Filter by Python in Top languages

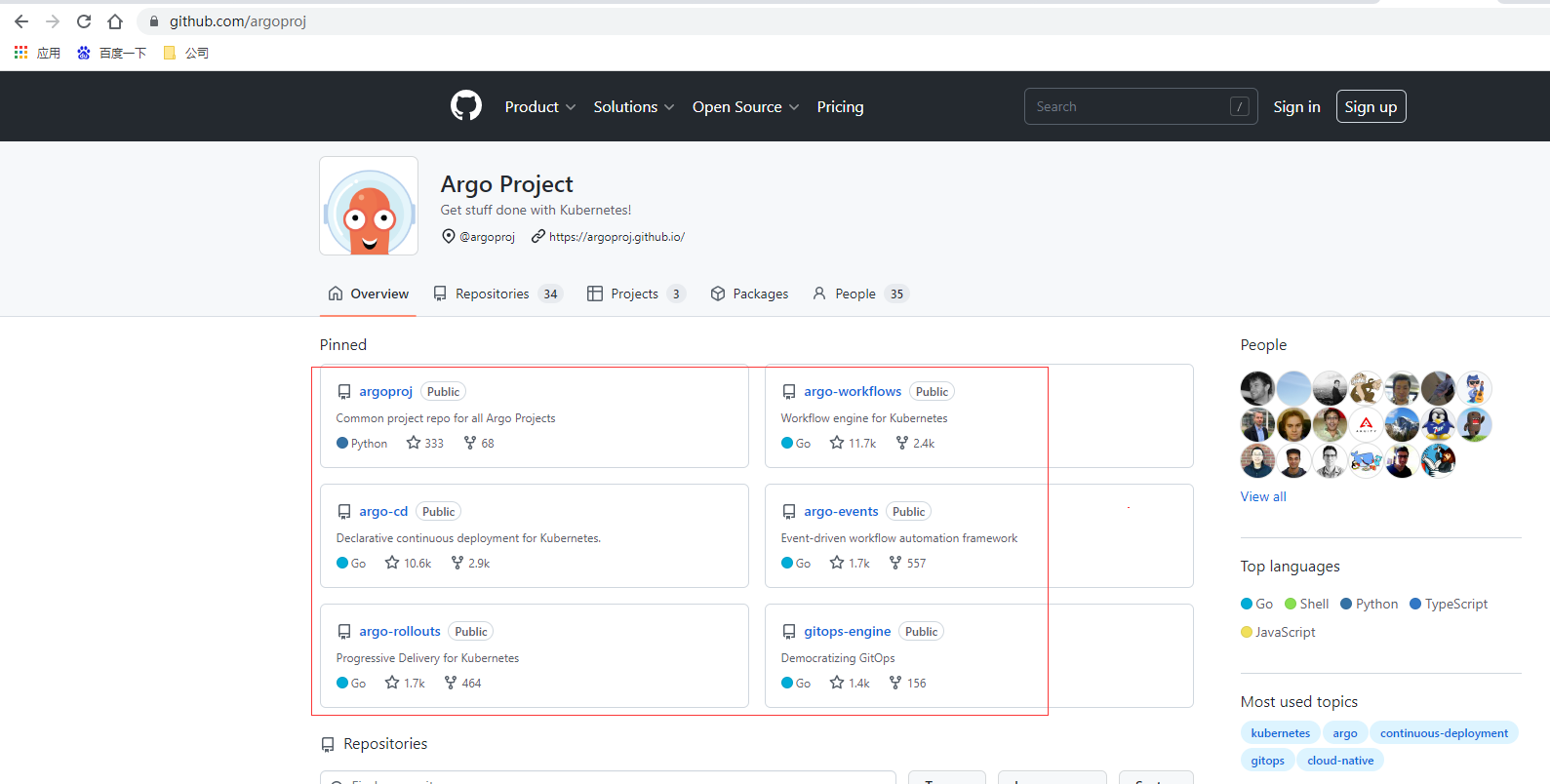pos(1370,604)
